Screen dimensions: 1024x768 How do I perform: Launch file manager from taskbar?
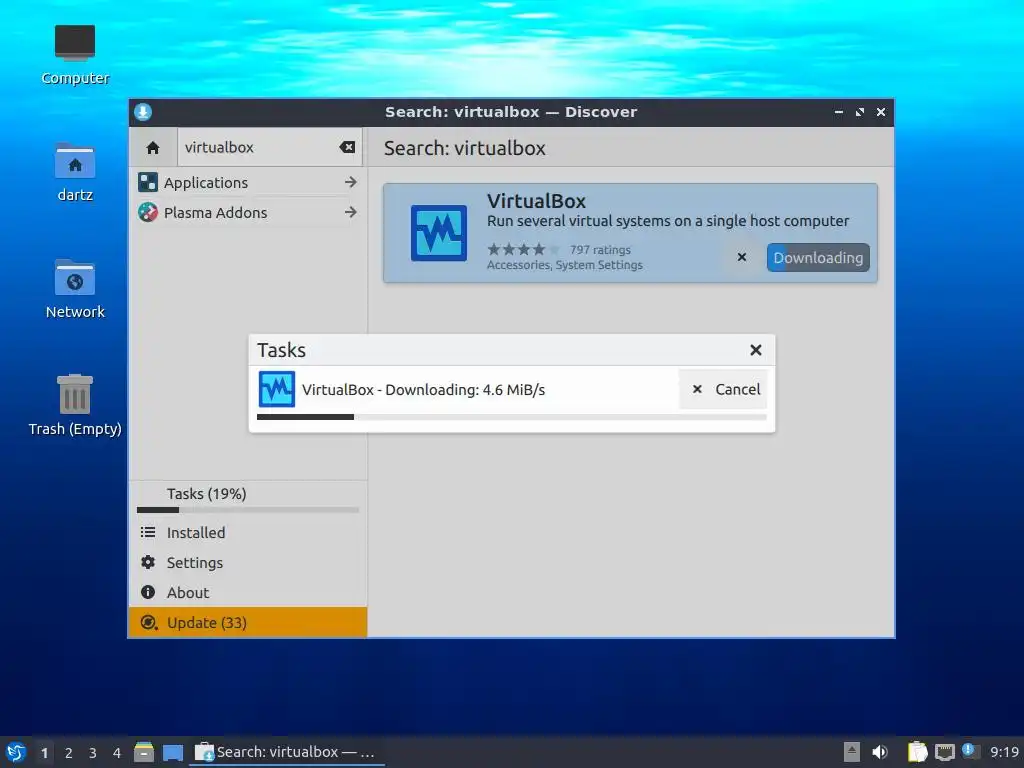point(144,752)
